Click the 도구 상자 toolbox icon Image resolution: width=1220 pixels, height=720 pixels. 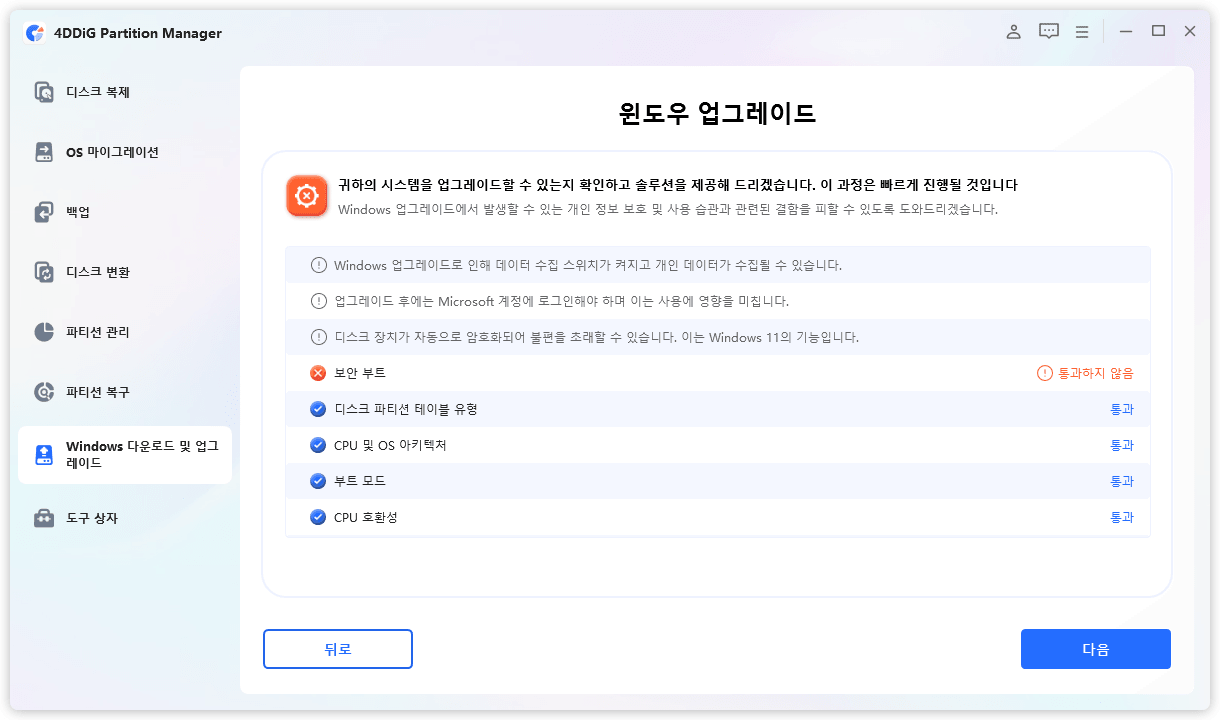(44, 518)
